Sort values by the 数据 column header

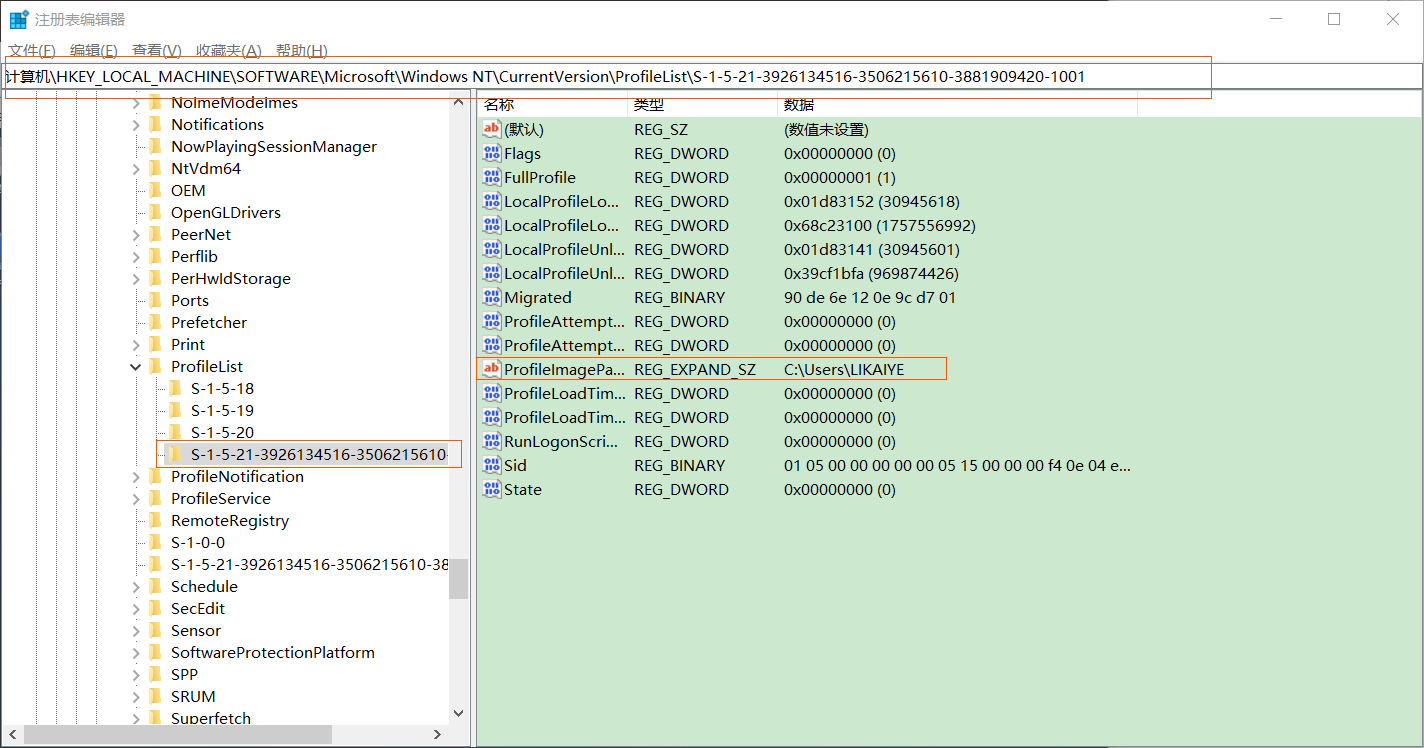(x=957, y=104)
